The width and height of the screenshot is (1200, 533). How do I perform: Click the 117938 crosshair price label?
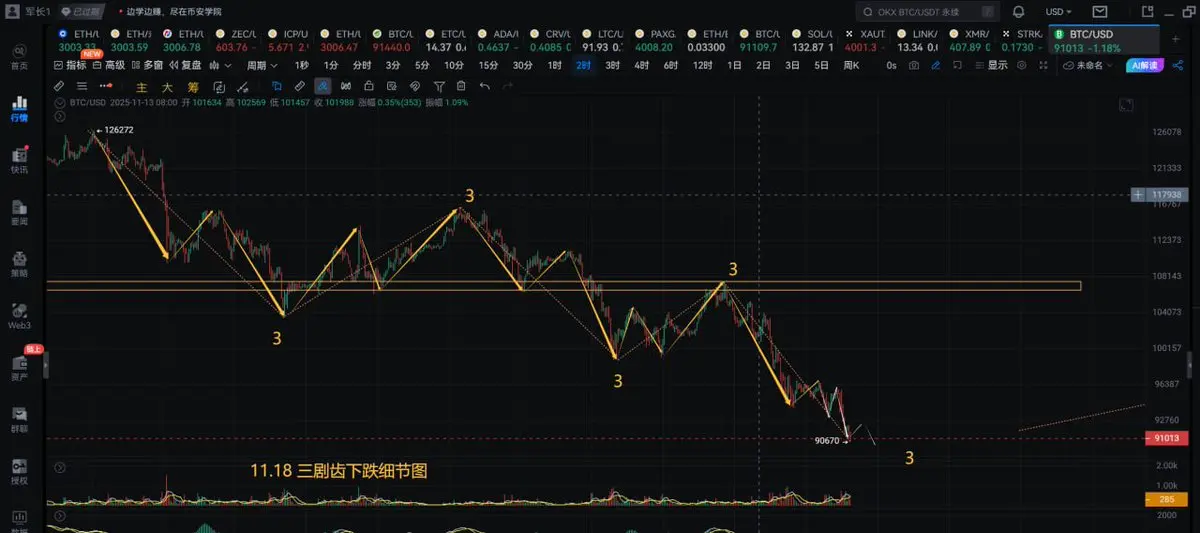[x=1167, y=195]
